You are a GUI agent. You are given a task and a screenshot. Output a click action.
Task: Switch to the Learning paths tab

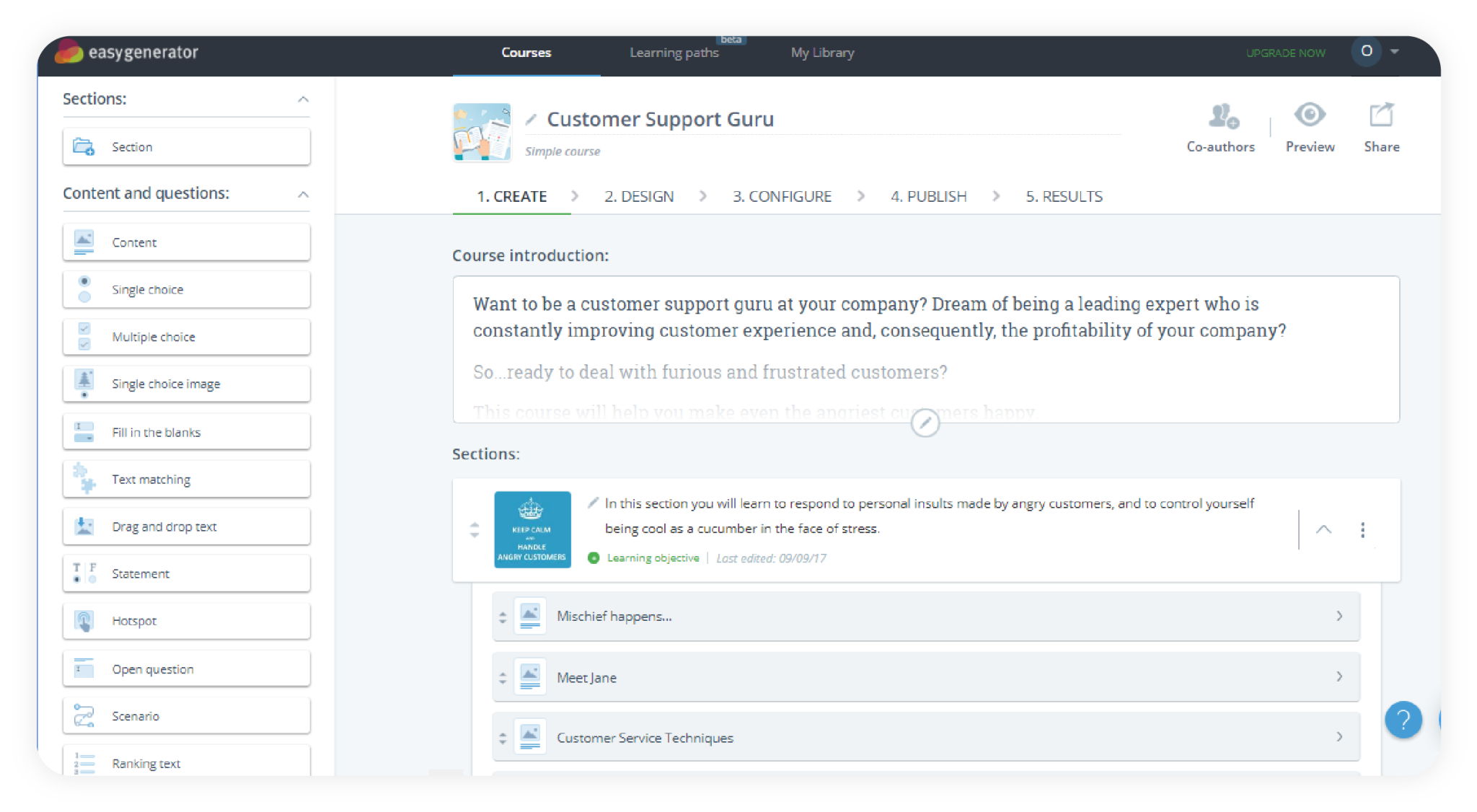pos(674,53)
